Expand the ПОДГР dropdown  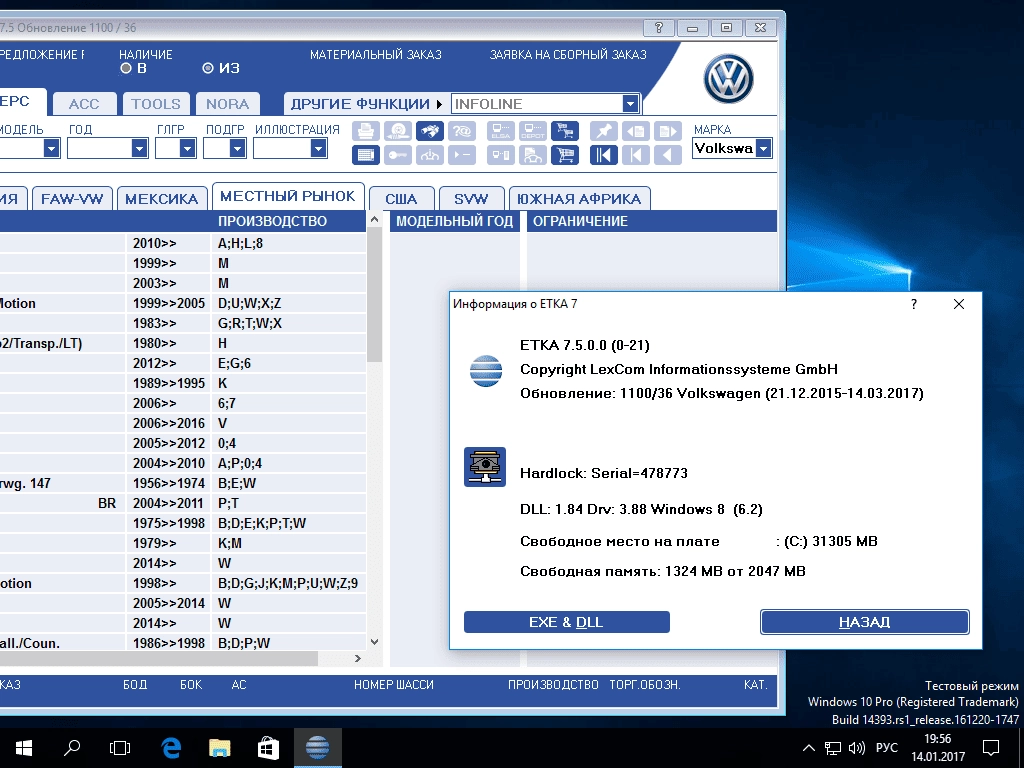[237, 149]
